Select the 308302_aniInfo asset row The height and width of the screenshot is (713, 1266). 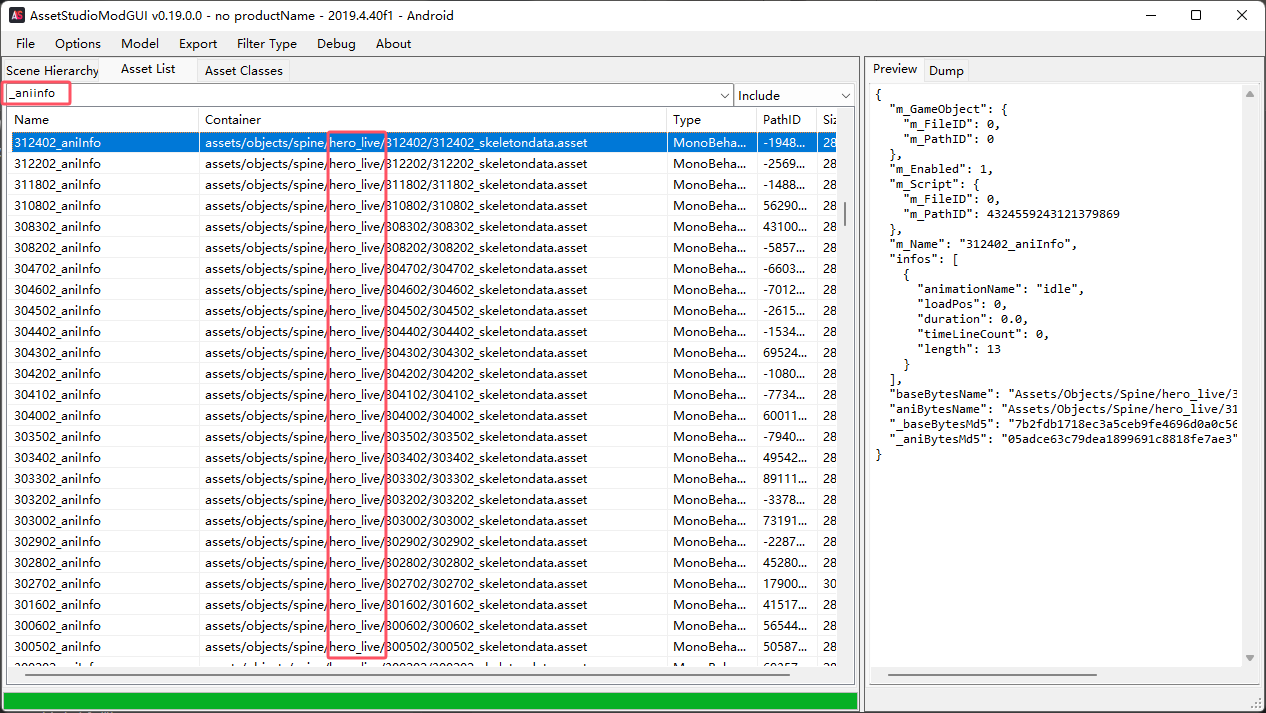423,226
